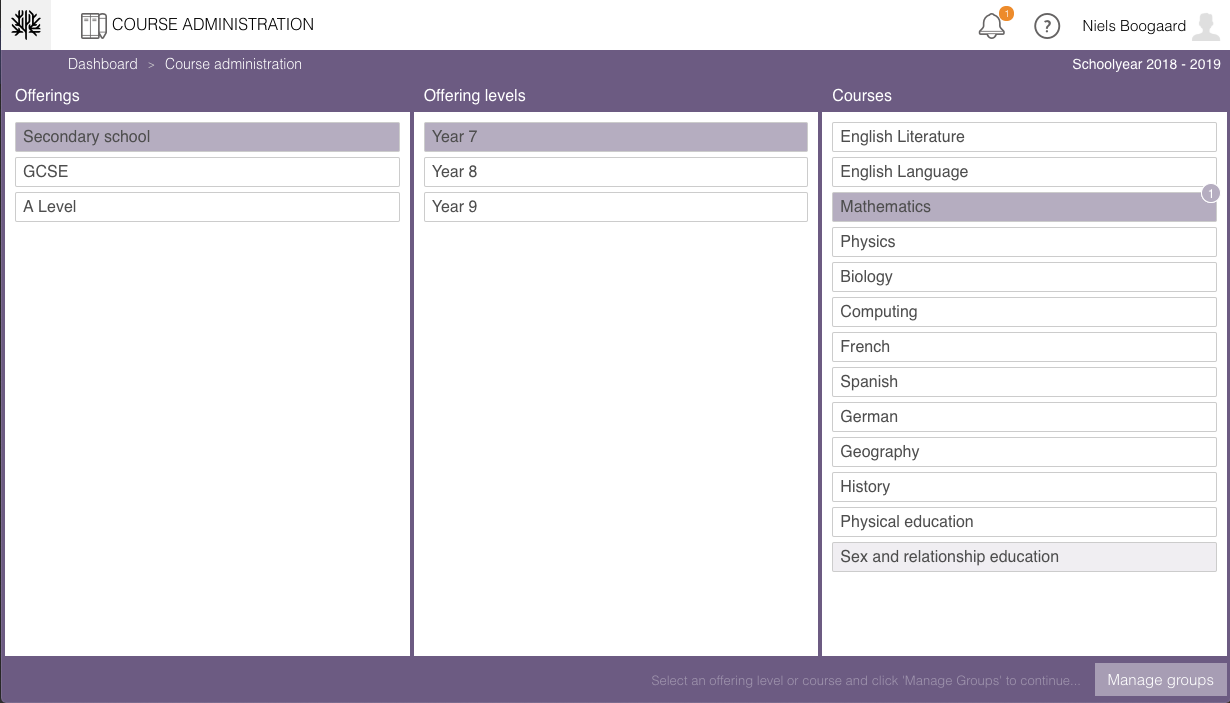1230x703 pixels.
Task: Click the question mark help icon
Action: tap(1047, 26)
